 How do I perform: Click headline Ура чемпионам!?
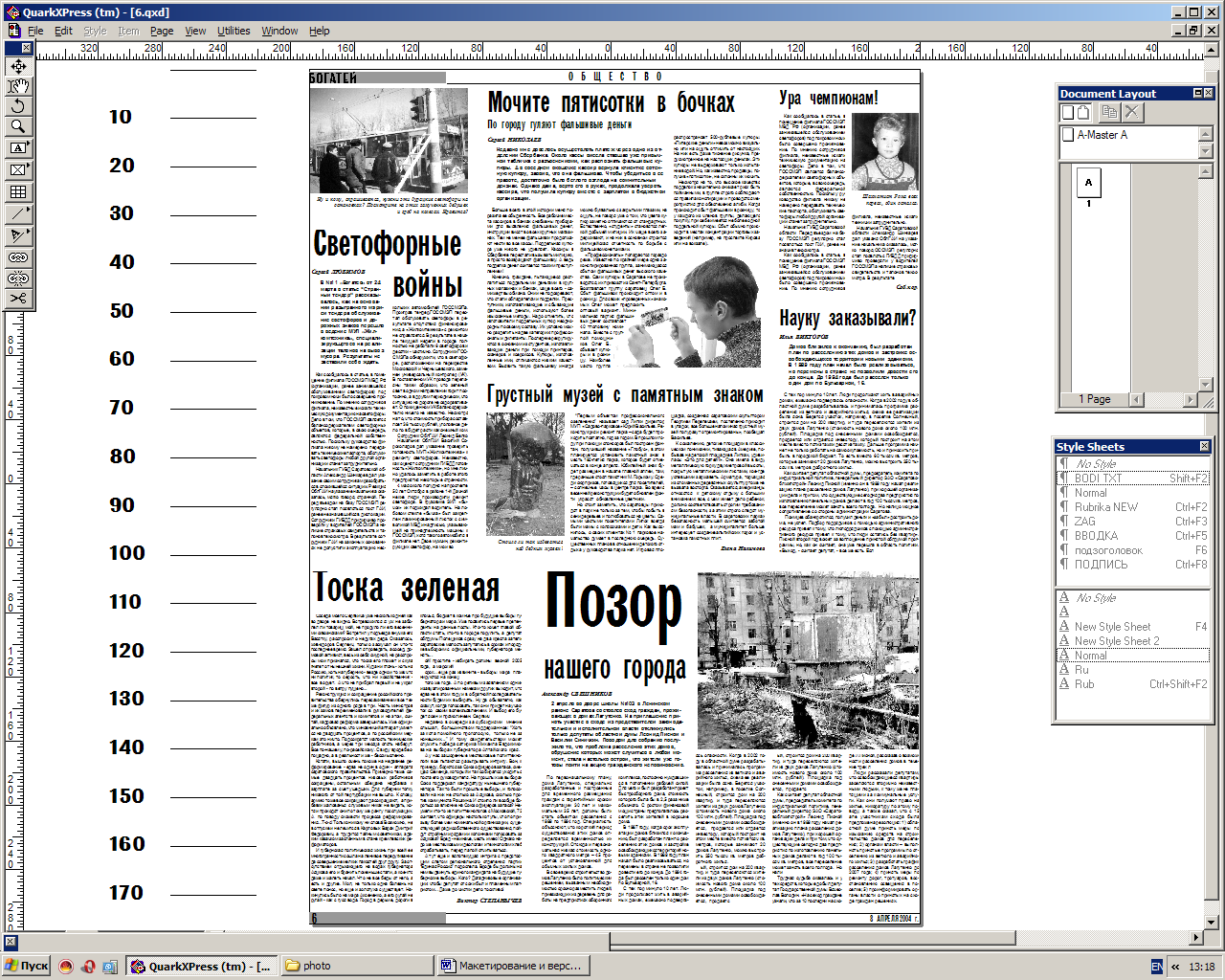coord(828,98)
